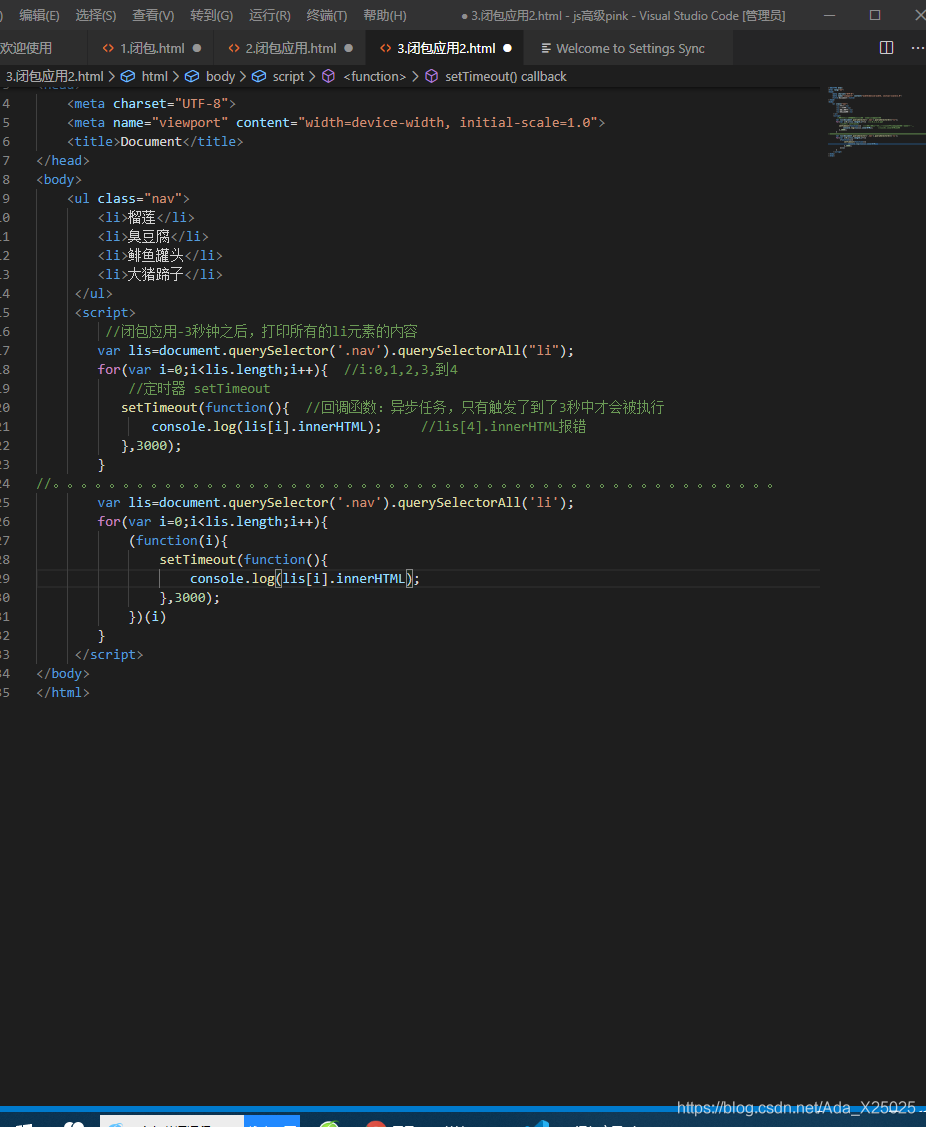926x1127 pixels.
Task: Open the 转到(G) menu
Action: (x=211, y=15)
